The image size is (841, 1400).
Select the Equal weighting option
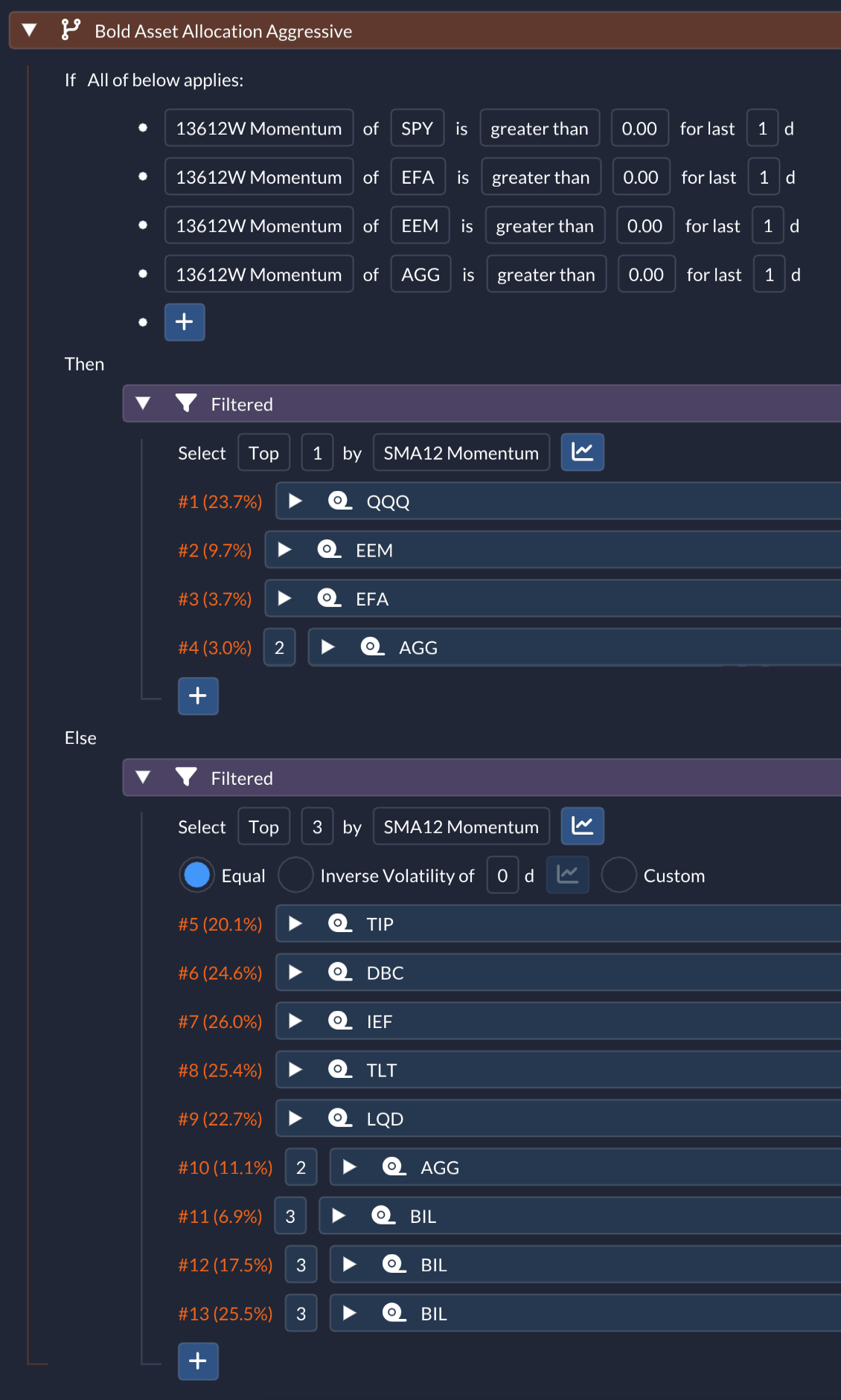pos(196,875)
